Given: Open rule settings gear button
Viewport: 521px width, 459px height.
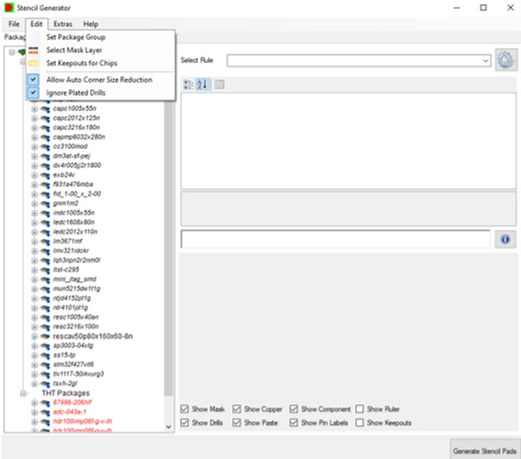Looking at the screenshot, I should point(506,60).
